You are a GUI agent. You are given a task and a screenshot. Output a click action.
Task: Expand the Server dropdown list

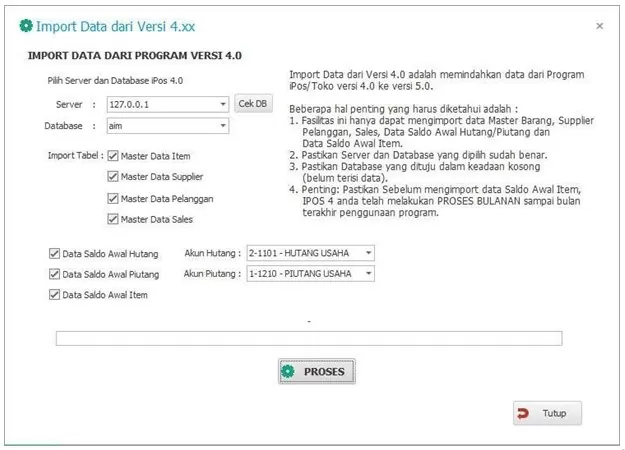coord(223,104)
